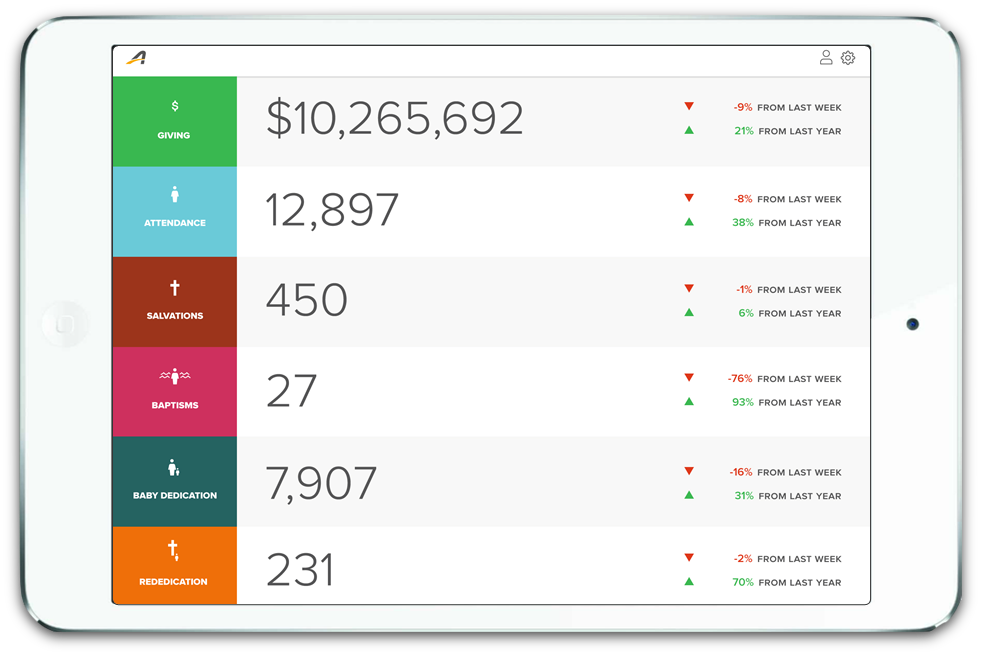Click the 70% from last year text
The height and width of the screenshot is (655, 981).
(786, 582)
